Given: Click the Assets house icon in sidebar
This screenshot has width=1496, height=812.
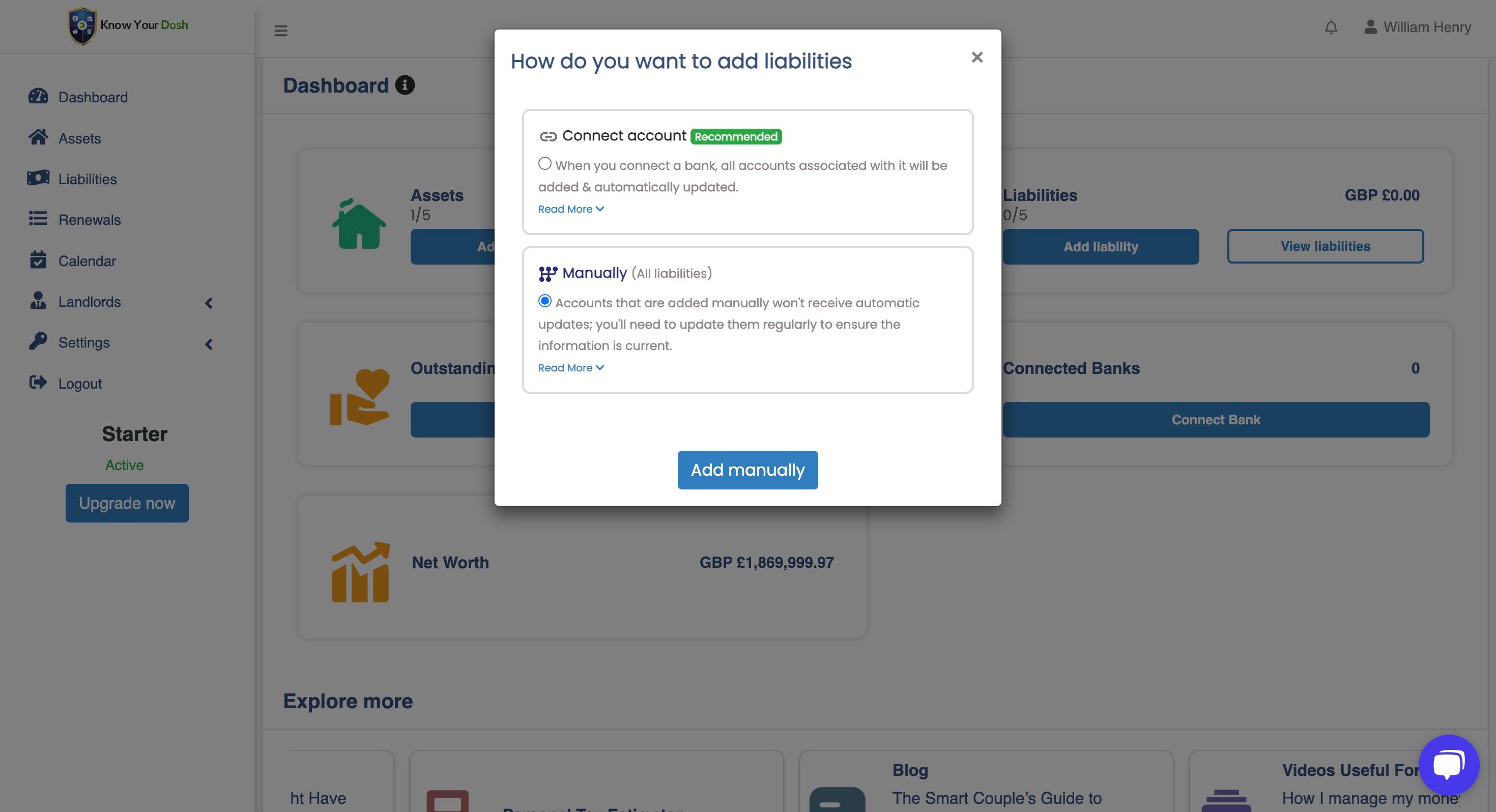Looking at the screenshot, I should pos(38,138).
